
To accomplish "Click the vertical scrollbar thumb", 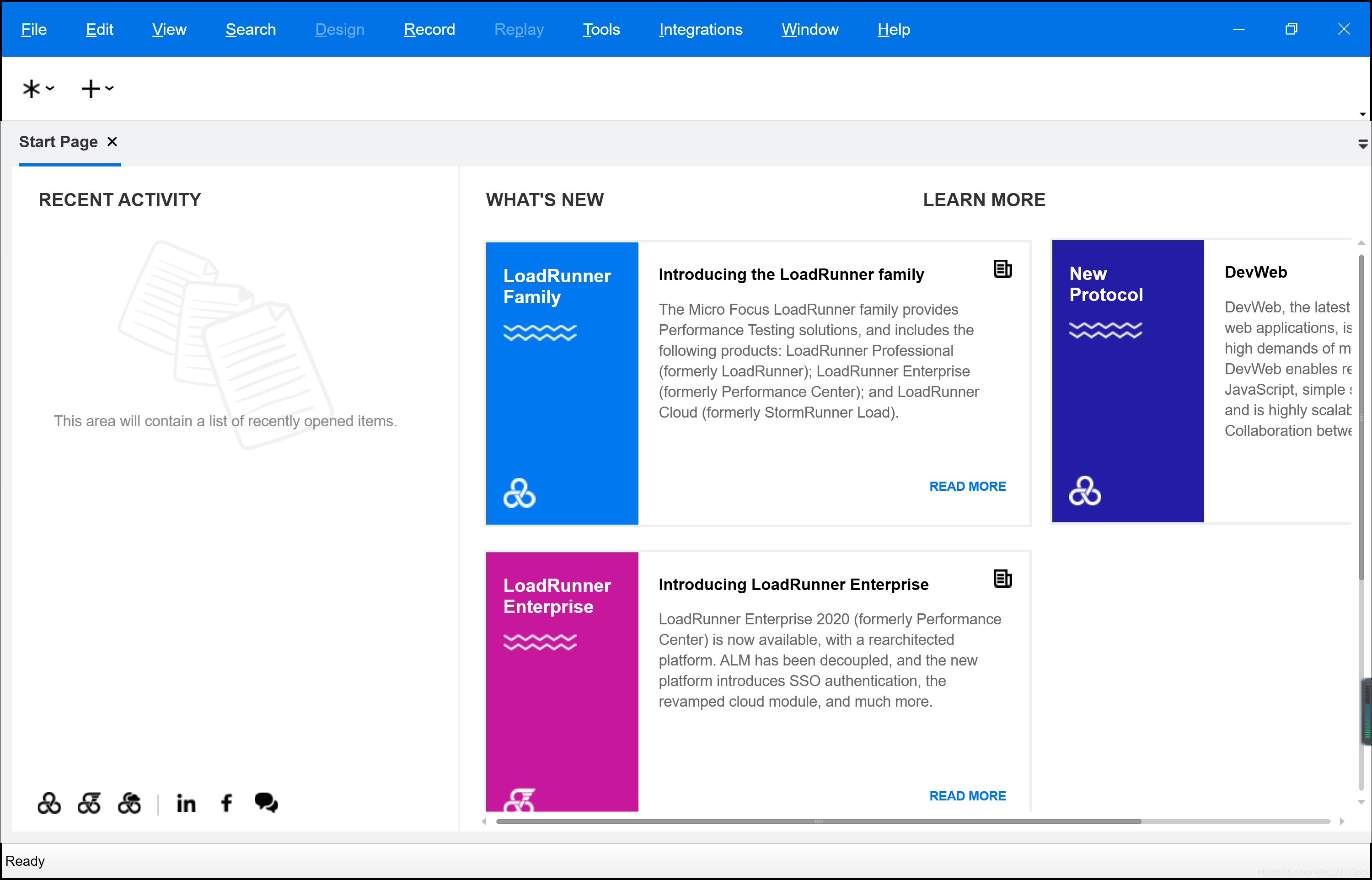I will click(x=1362, y=417).
